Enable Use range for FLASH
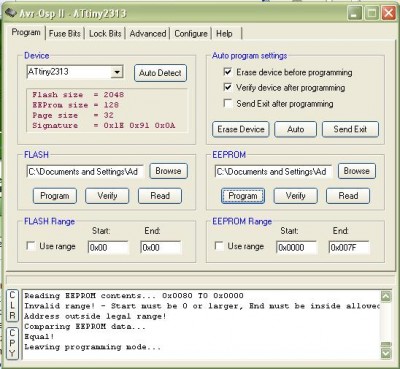 [x=31, y=246]
